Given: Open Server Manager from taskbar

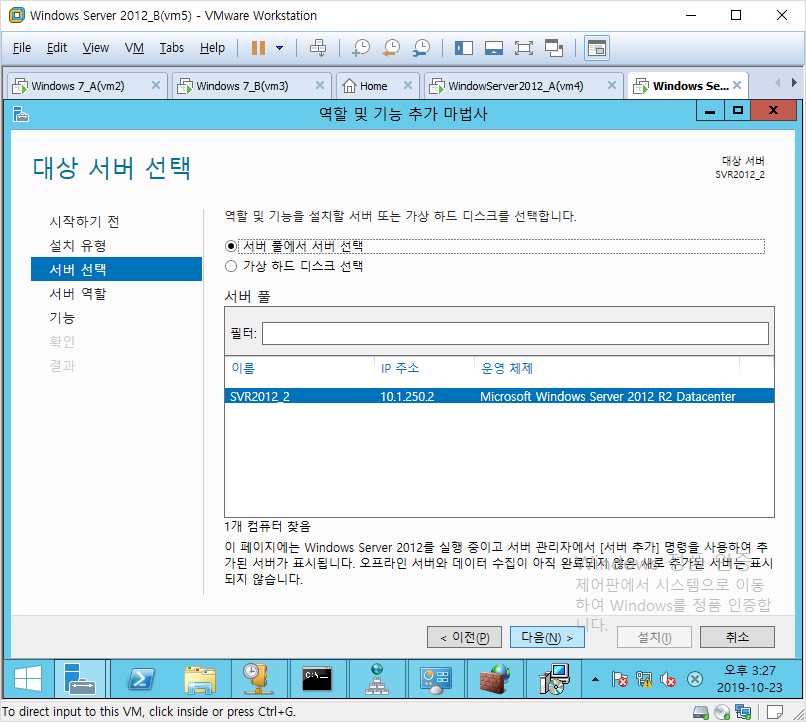Looking at the screenshot, I should (80, 679).
